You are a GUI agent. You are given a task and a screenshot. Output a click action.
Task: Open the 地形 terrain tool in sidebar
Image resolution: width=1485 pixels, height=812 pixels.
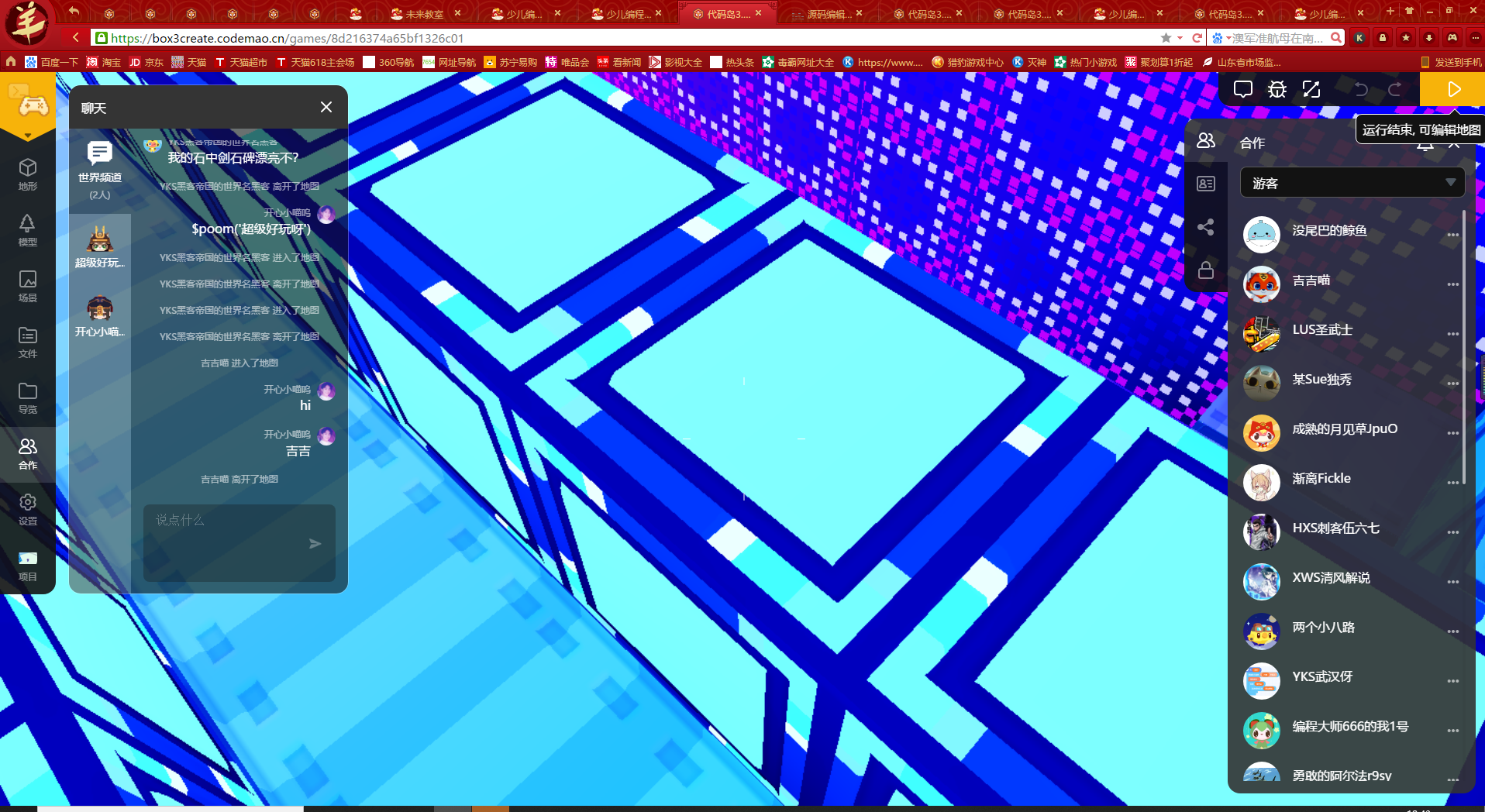(28, 174)
